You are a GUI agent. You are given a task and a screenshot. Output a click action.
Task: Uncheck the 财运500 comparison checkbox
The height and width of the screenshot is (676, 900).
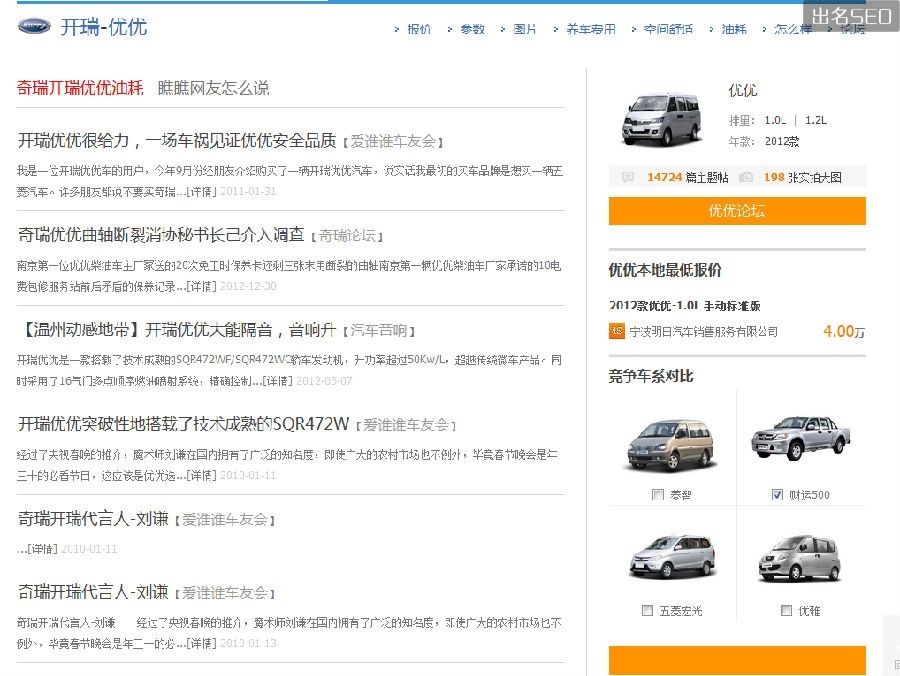[x=777, y=494]
